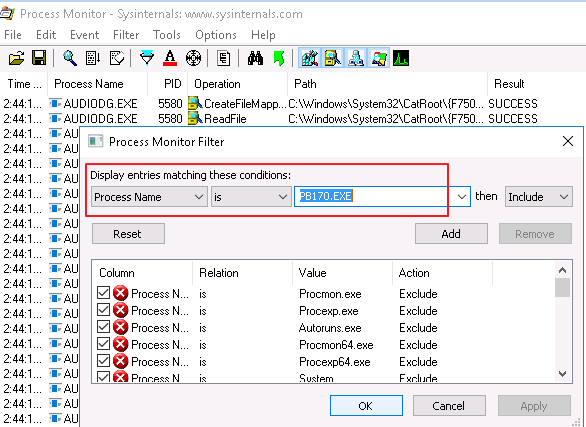Click the file icon beside the CreateFileMapping operation
586x427 pixels.
point(195,103)
